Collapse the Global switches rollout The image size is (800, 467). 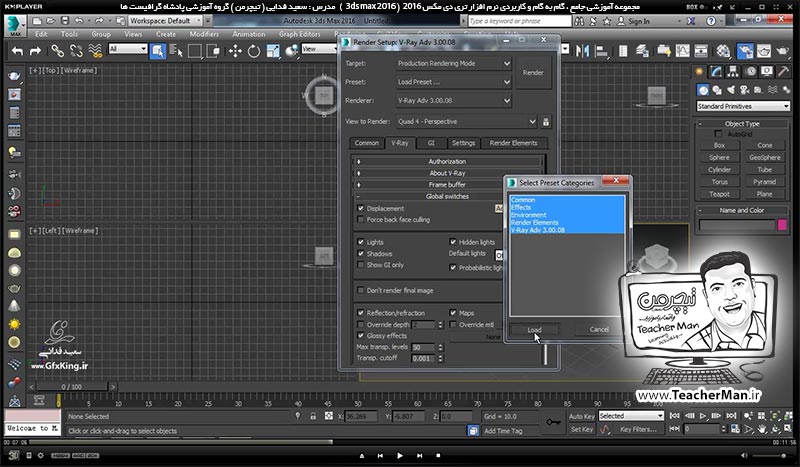point(447,196)
